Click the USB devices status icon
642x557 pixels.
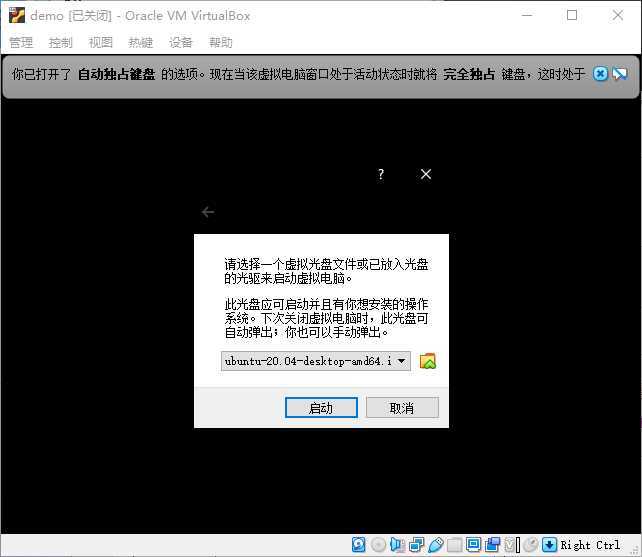pos(436,545)
